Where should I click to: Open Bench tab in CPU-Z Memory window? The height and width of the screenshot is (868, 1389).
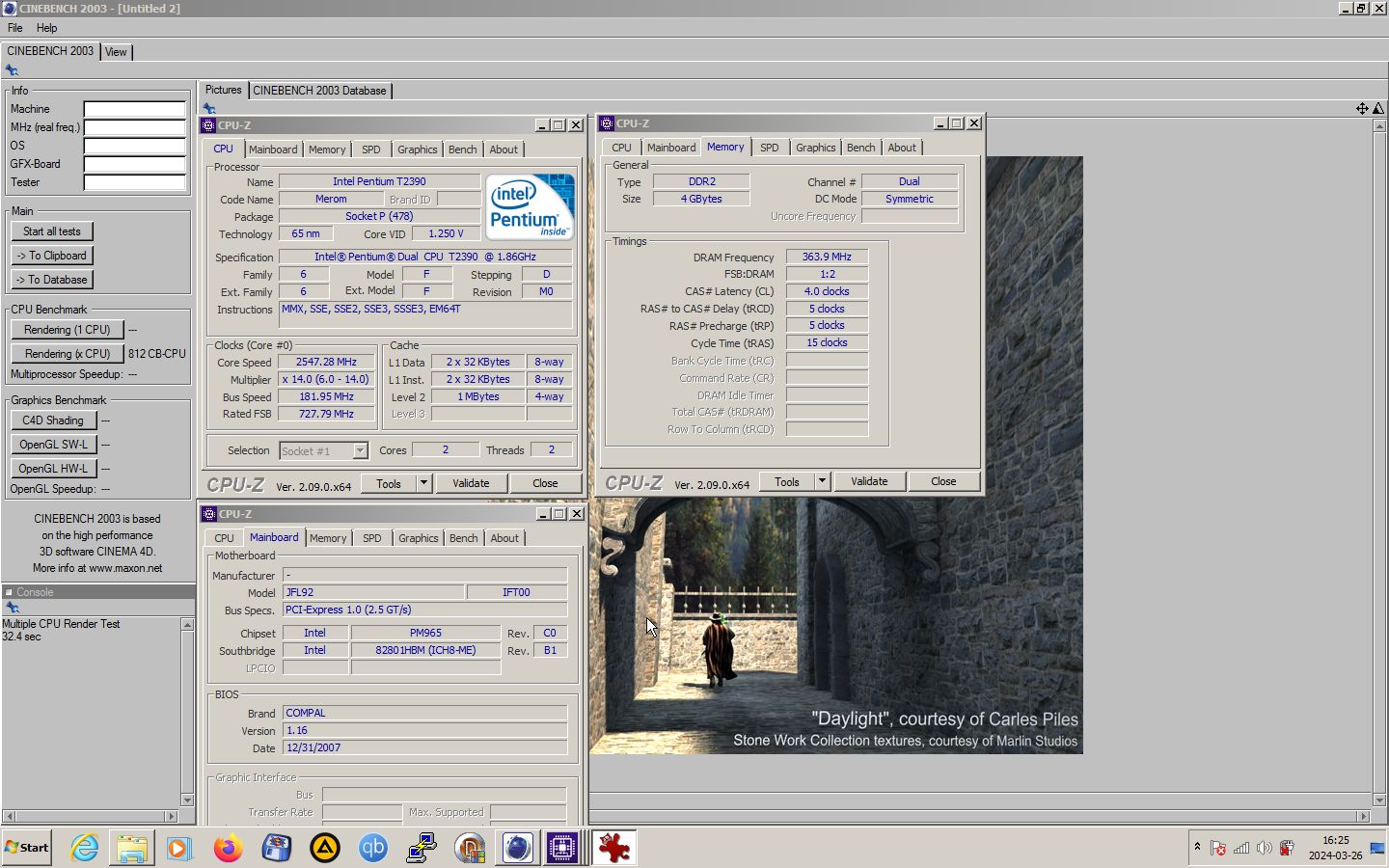pos(860,148)
